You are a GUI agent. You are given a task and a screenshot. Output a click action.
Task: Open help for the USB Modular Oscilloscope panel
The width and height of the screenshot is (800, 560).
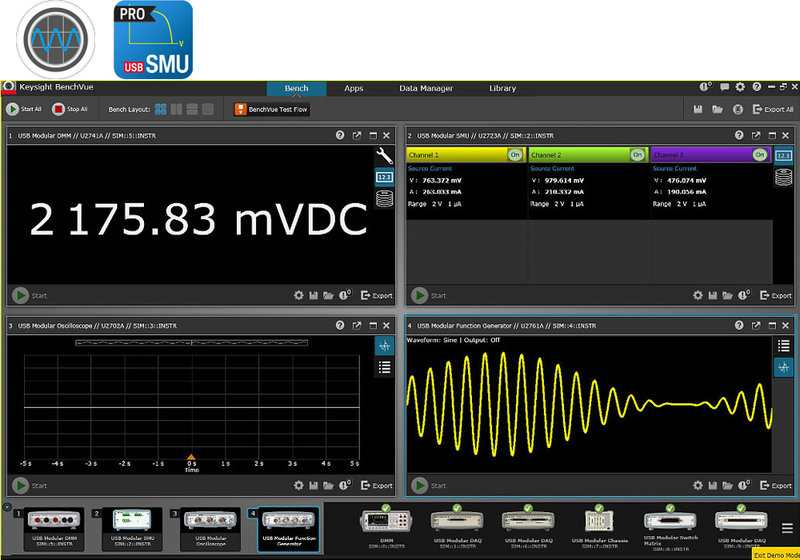click(340, 325)
